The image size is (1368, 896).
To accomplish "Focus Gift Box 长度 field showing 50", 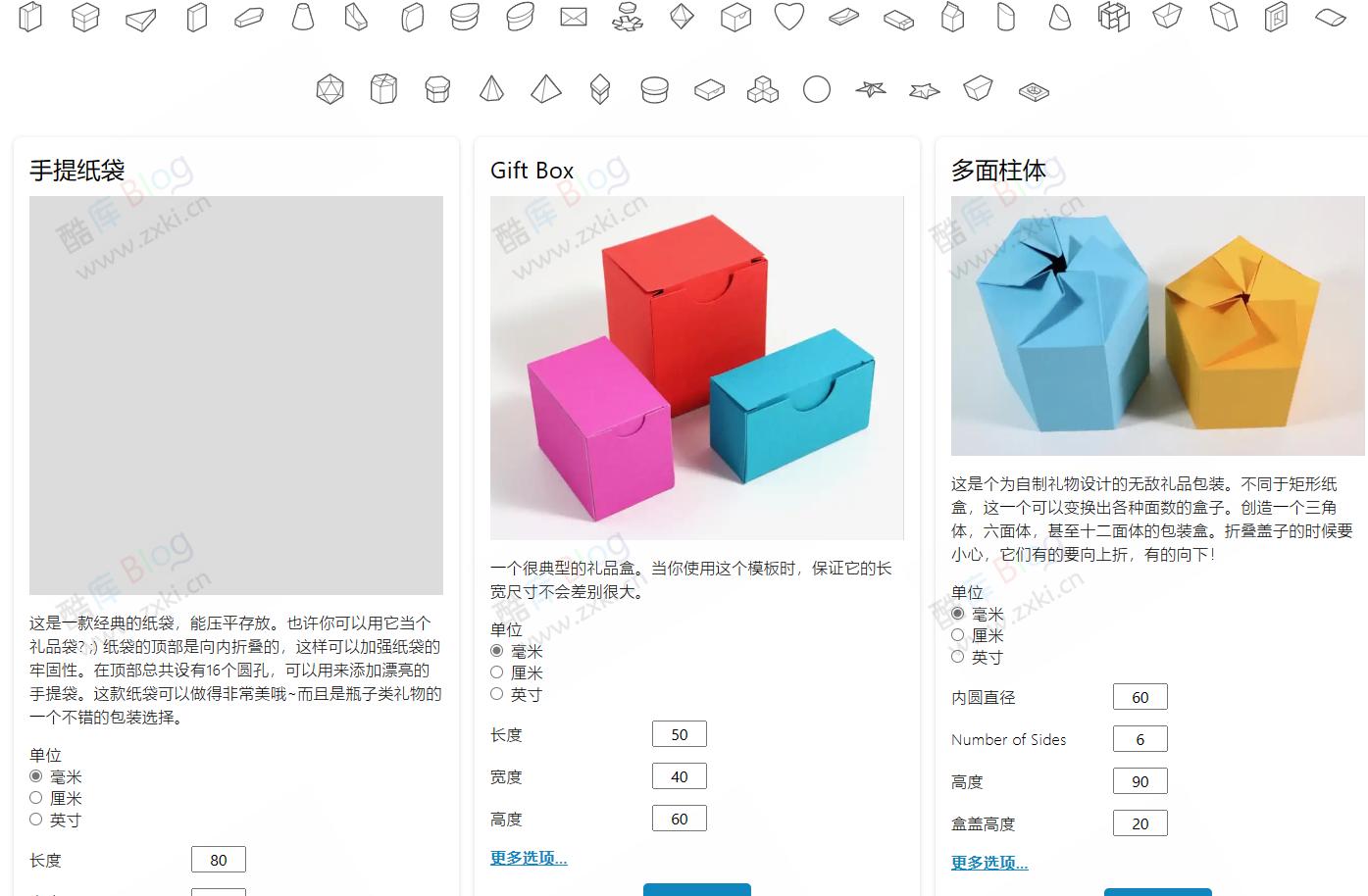I will 680,734.
